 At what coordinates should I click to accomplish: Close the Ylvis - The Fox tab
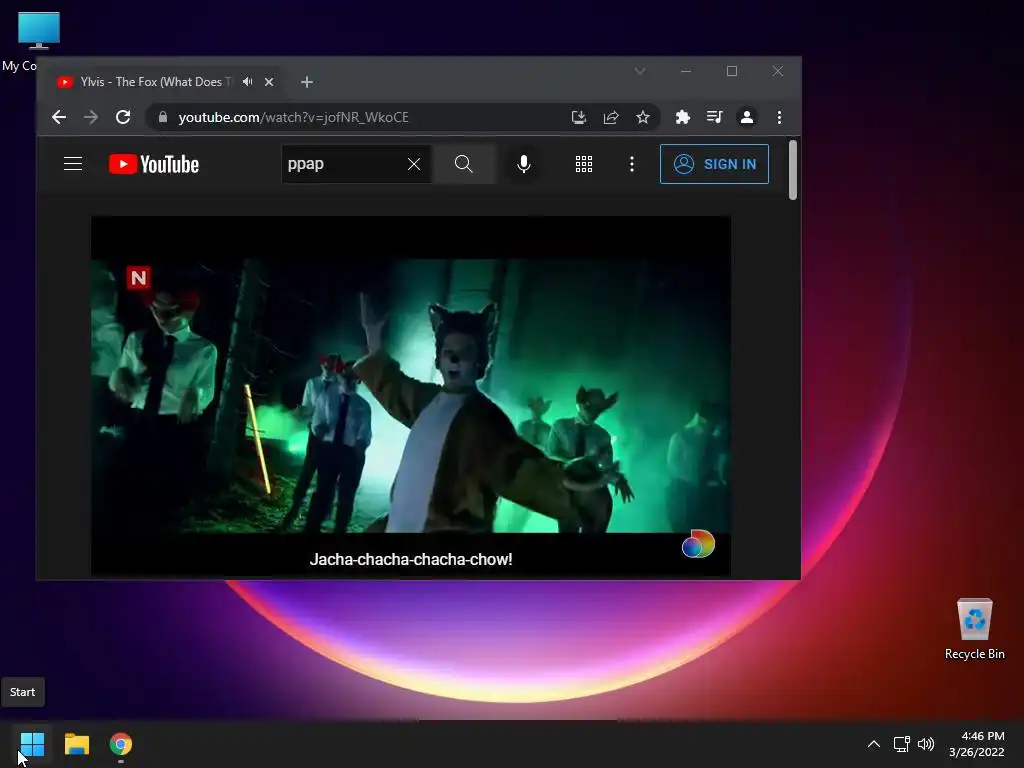[269, 82]
